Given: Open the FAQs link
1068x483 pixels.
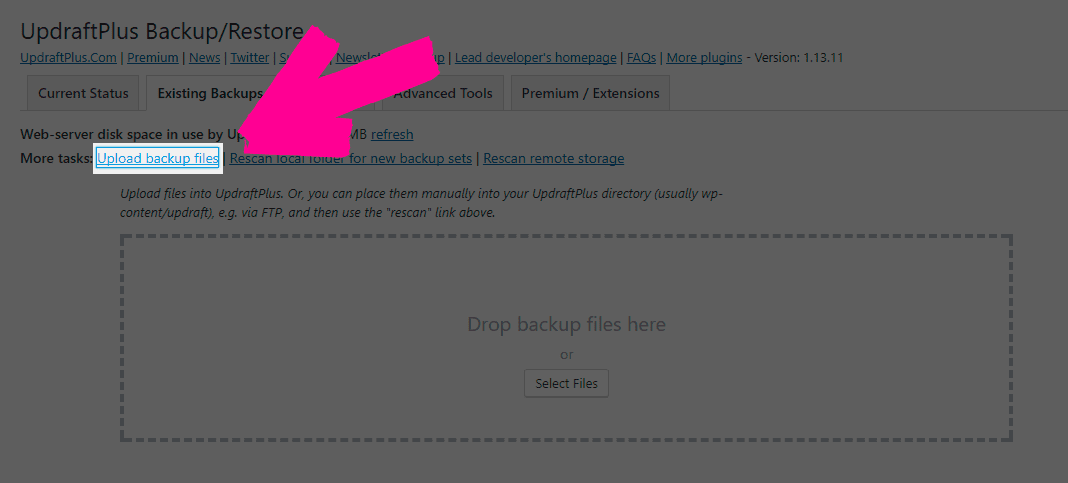Looking at the screenshot, I should point(641,58).
